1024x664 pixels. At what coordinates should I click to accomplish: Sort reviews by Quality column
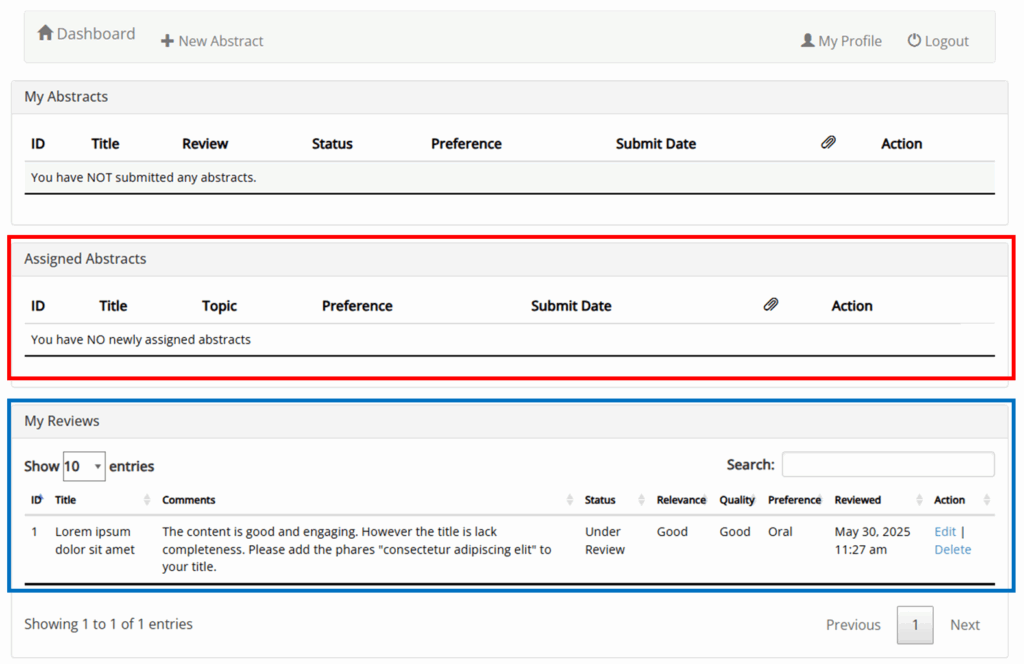pyautogui.click(x=737, y=500)
